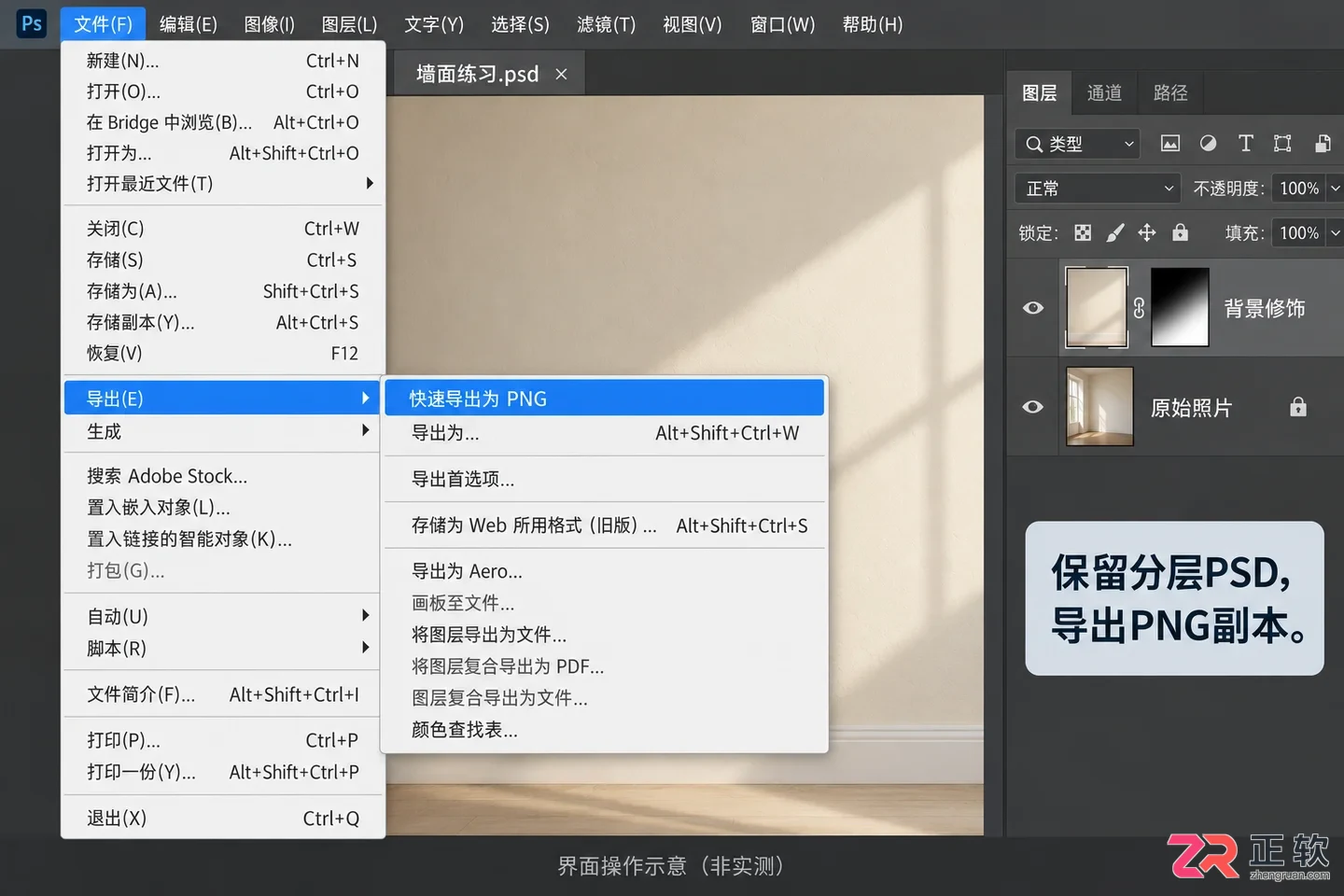1344x896 pixels.
Task: Select 导出为... in the export submenu
Action: point(604,433)
